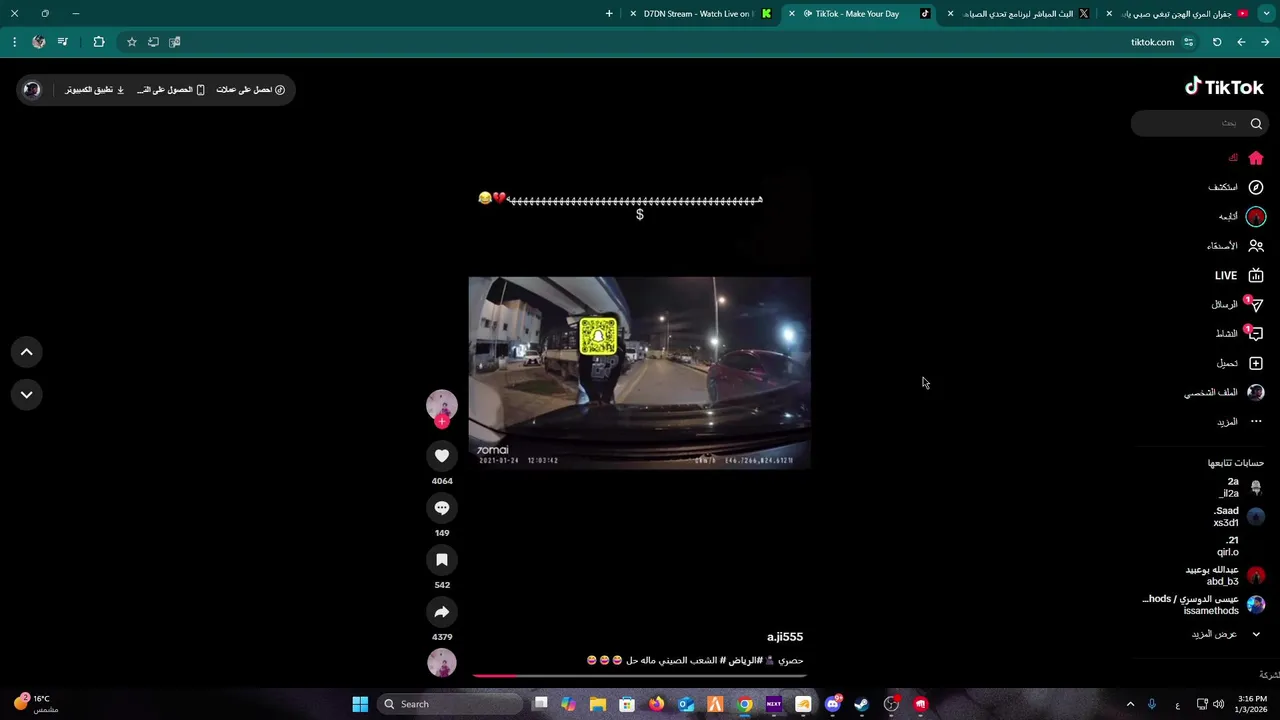Screen dimensions: 1280x720
Task: Open the LIVE section
Action: (x=1239, y=275)
